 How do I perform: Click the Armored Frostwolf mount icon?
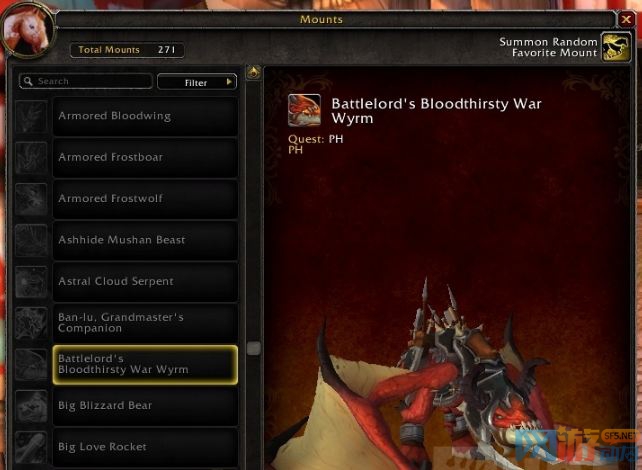pos(31,199)
